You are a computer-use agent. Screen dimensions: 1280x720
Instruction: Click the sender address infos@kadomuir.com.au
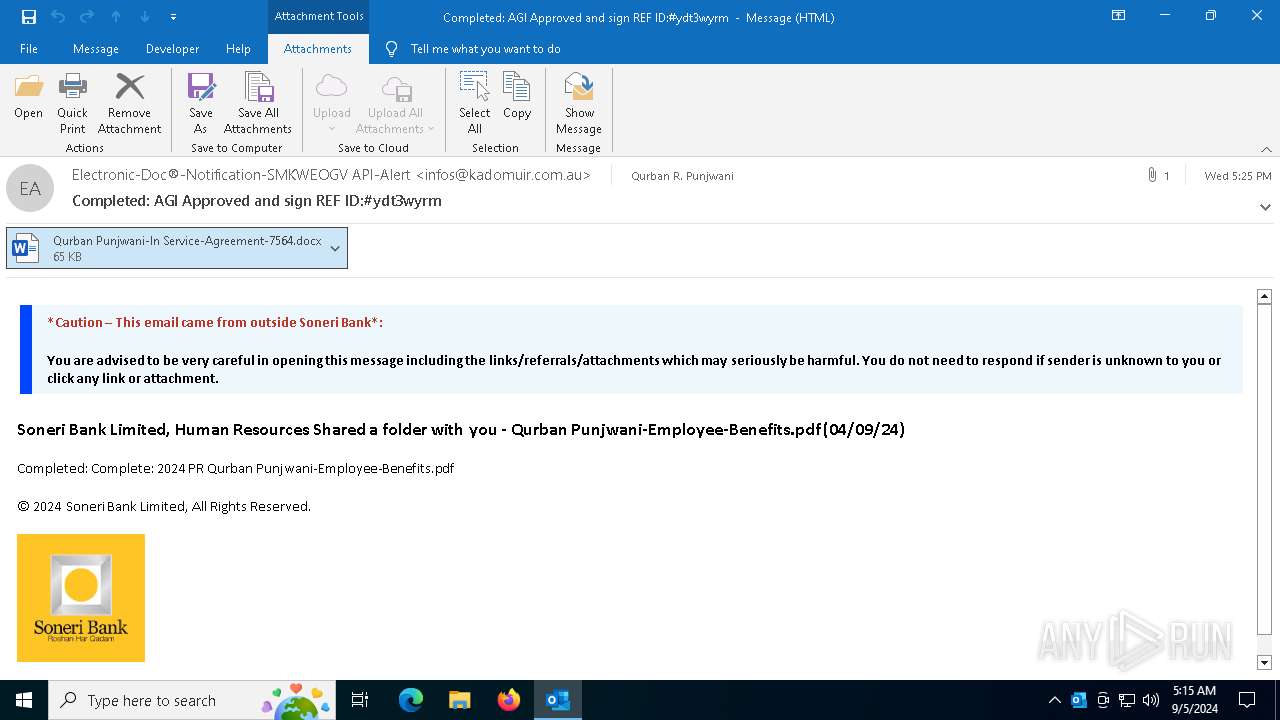point(503,175)
